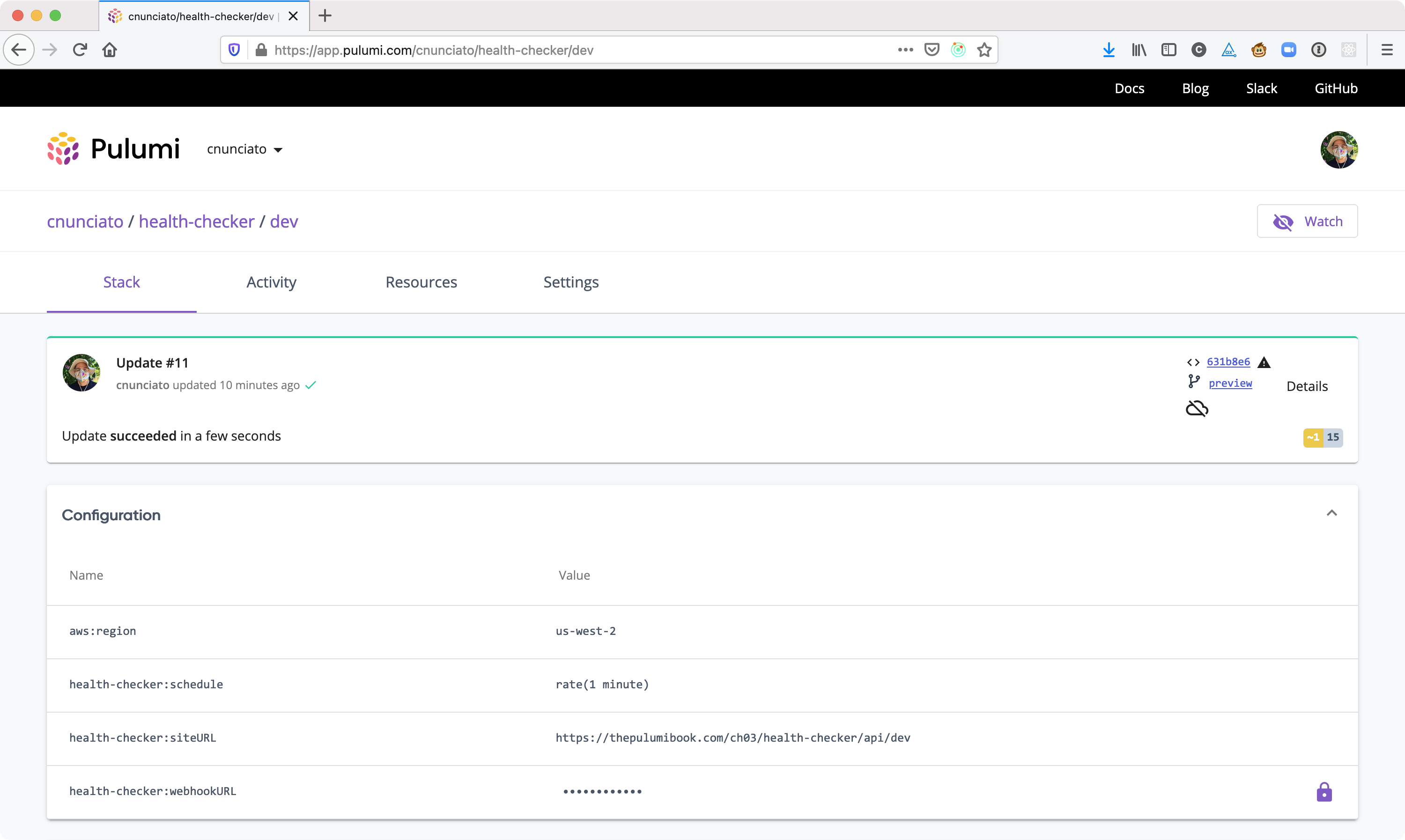Image resolution: width=1405 pixels, height=840 pixels.
Task: Click the rate(1 minute) value
Action: (602, 685)
